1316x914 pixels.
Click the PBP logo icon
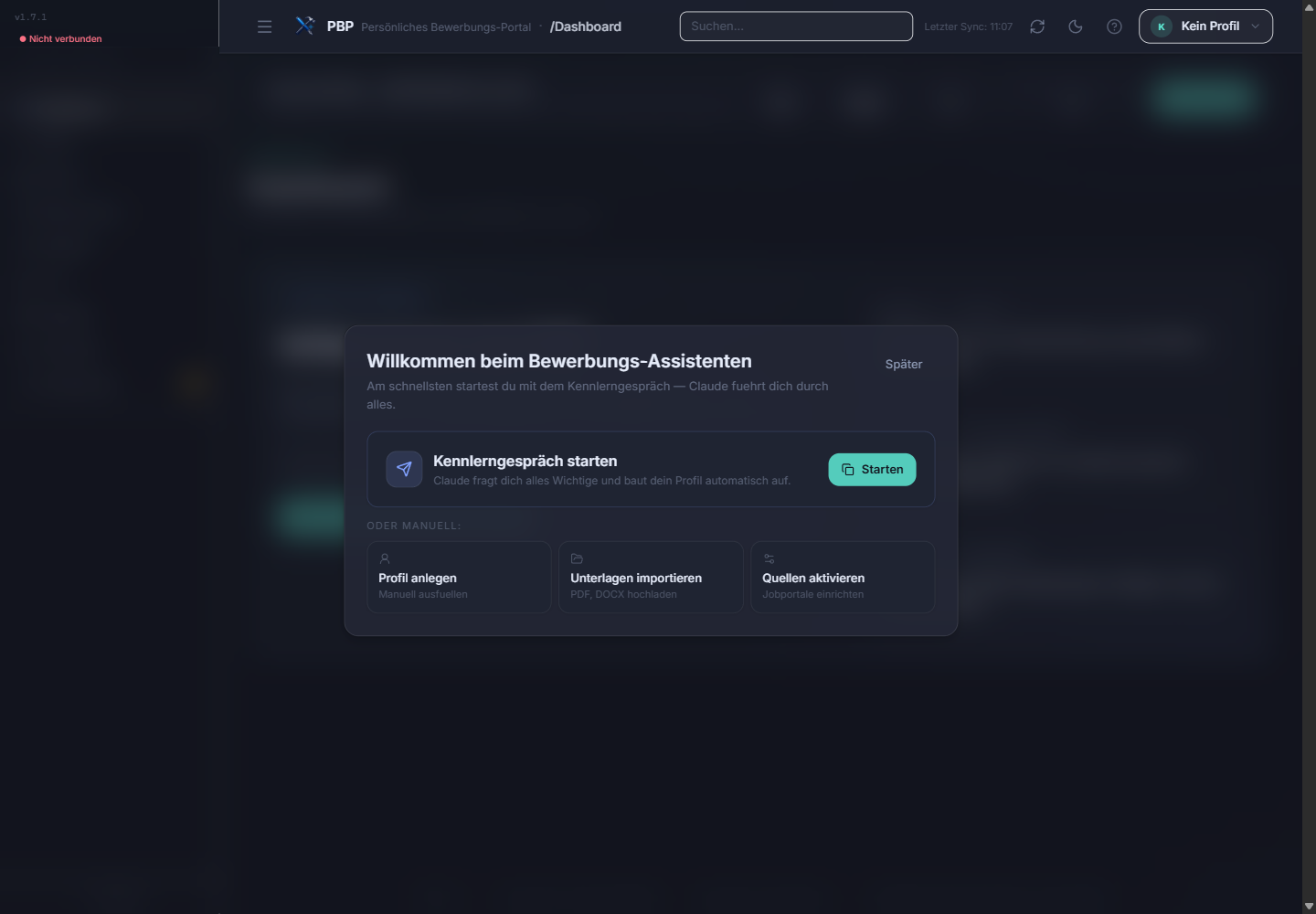pyautogui.click(x=305, y=26)
